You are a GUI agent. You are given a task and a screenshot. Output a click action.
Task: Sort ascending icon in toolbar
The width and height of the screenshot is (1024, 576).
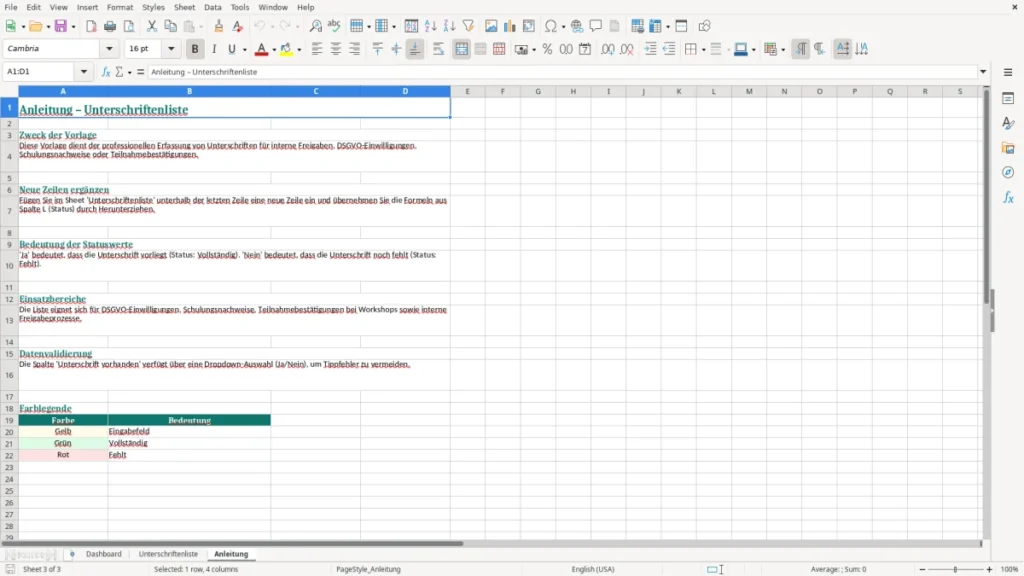tap(430, 26)
